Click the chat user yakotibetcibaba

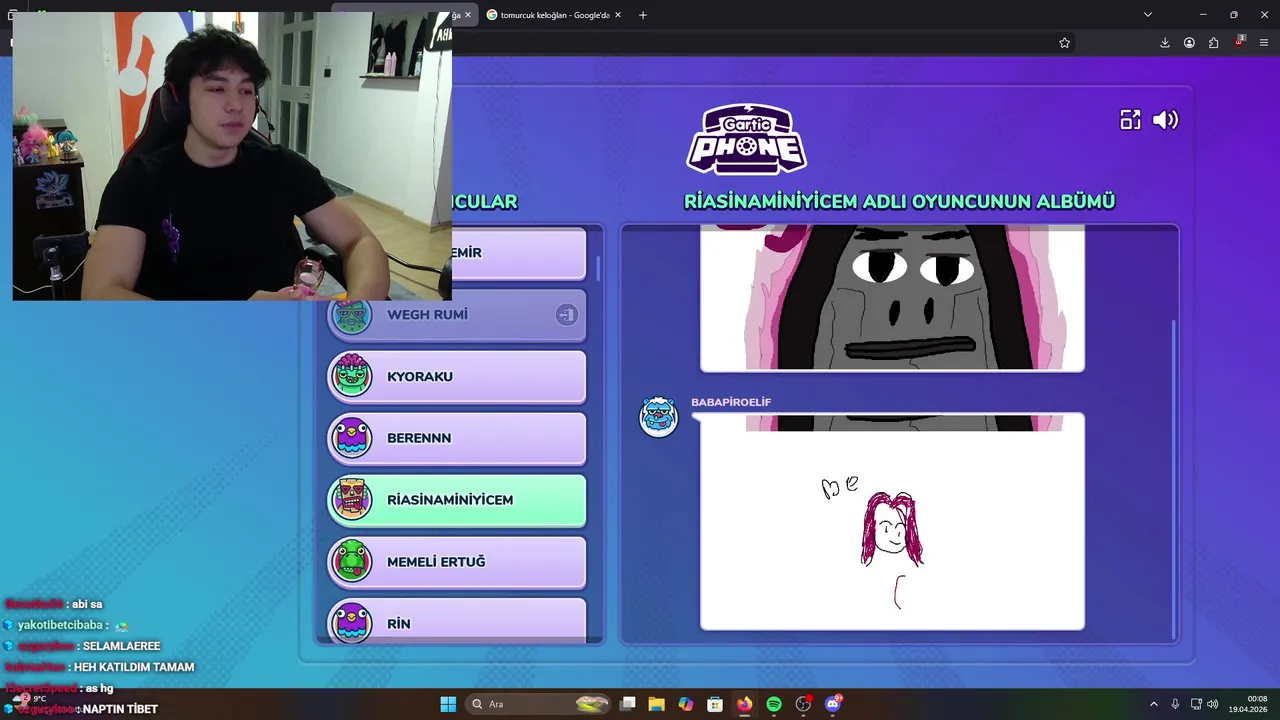point(60,625)
